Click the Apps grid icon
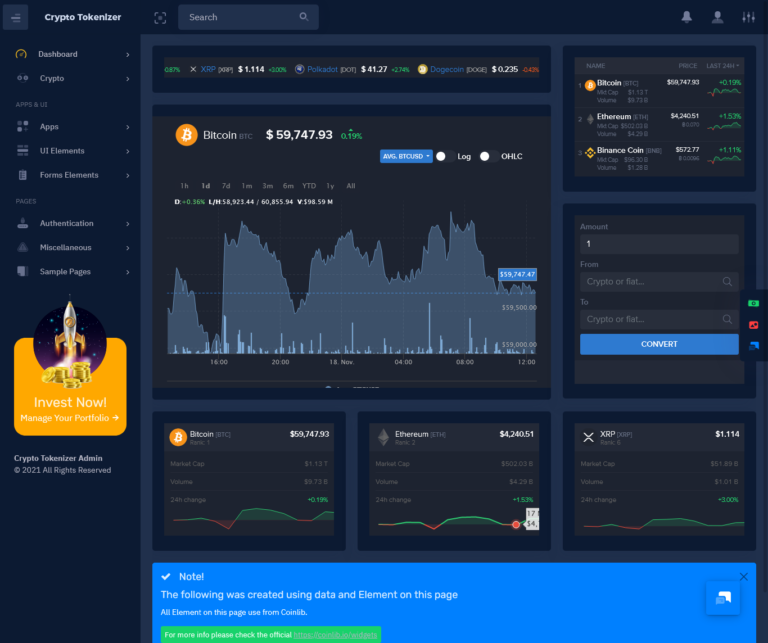The width and height of the screenshot is (768, 643). [23, 126]
